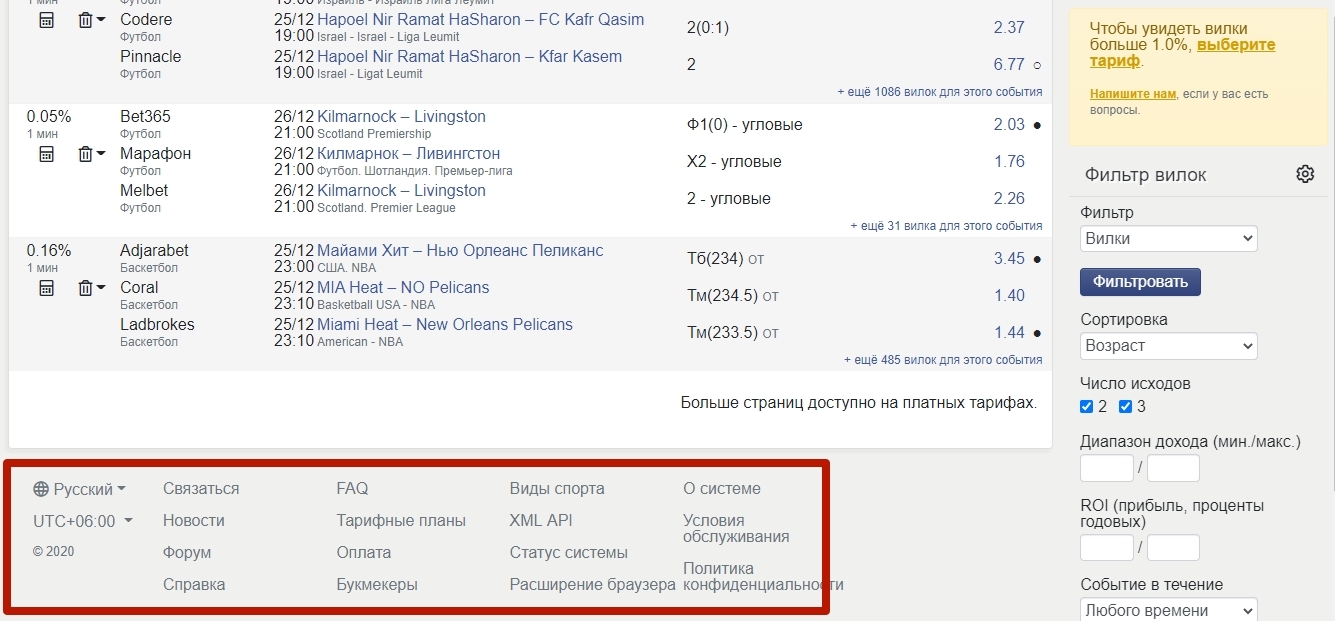Click black dot marker beside odds 3.45
The height and width of the screenshot is (621, 1335).
point(1037,259)
